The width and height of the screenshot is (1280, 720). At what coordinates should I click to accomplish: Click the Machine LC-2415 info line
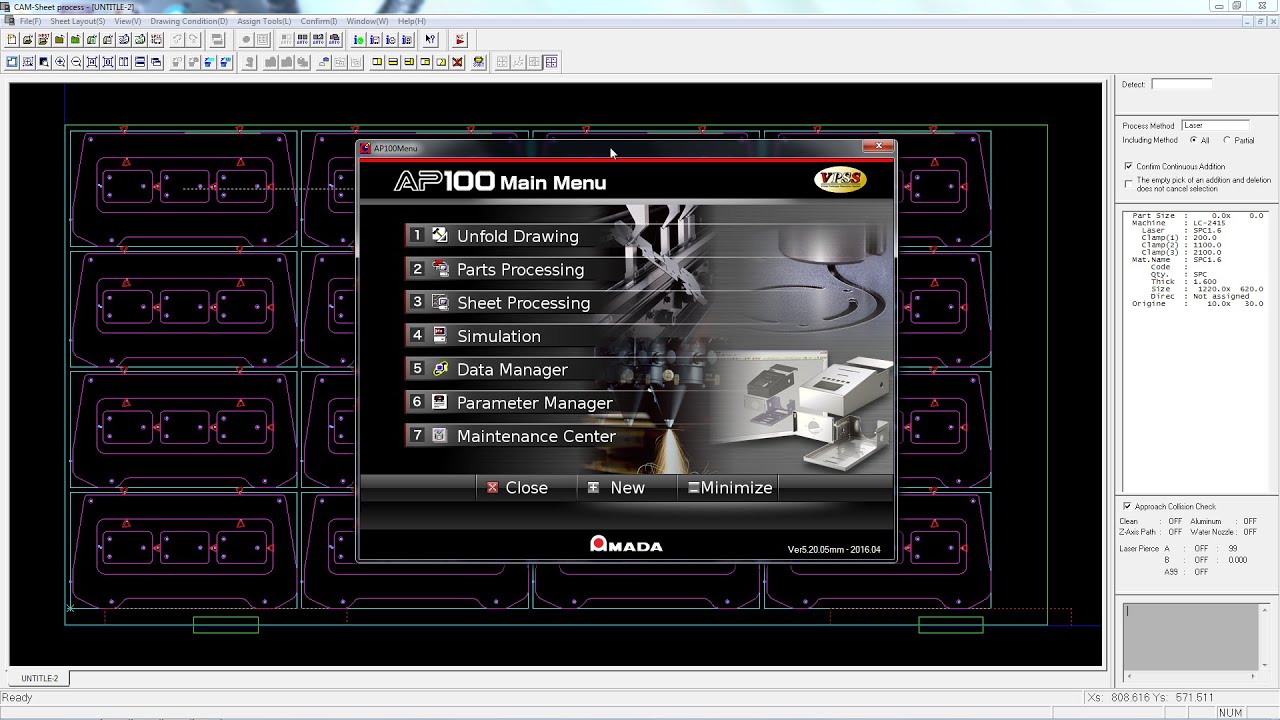coord(1179,223)
